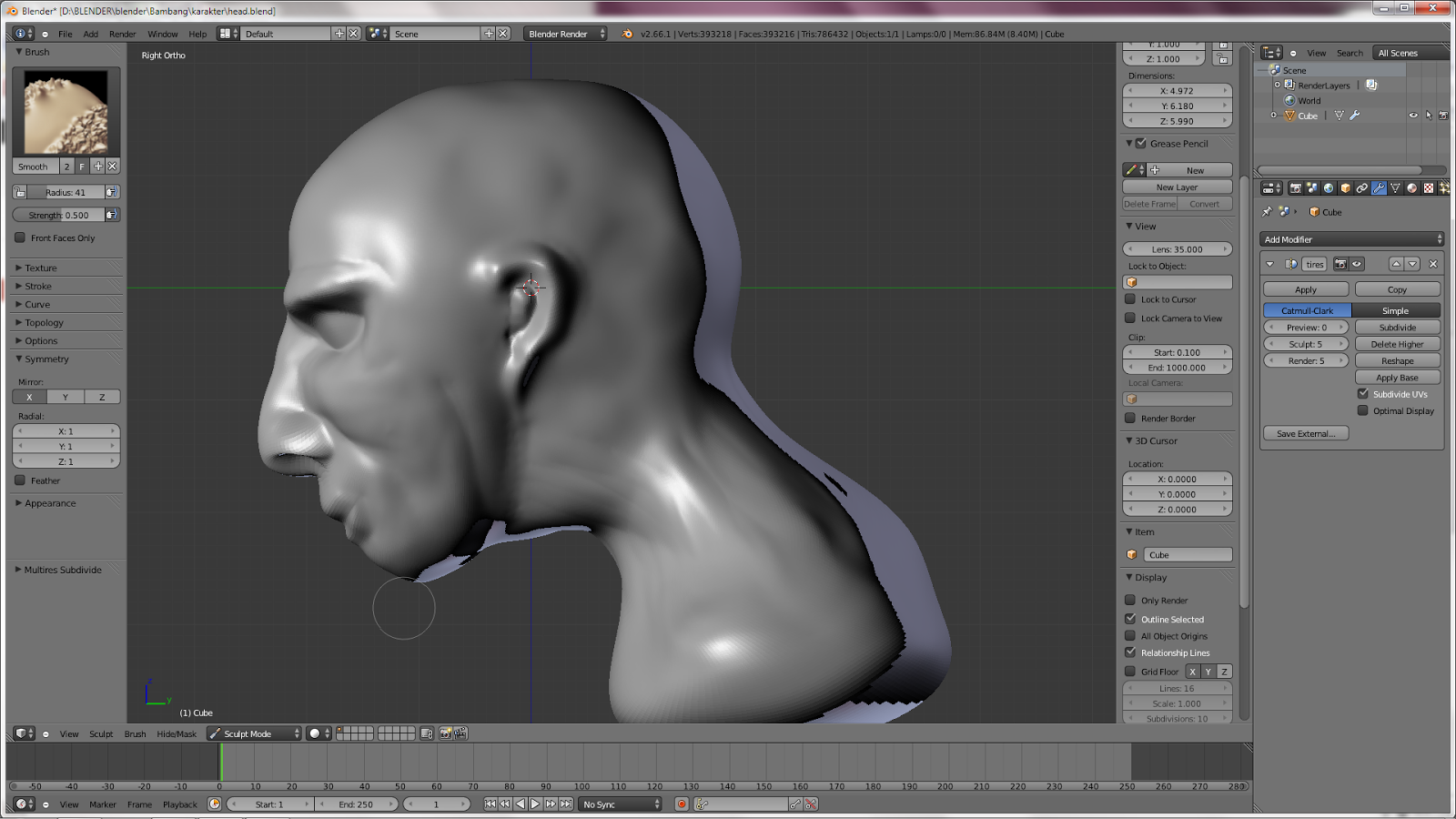The height and width of the screenshot is (819, 1456).
Task: Enable Lock Camera to View checkbox
Action: pos(1130,318)
